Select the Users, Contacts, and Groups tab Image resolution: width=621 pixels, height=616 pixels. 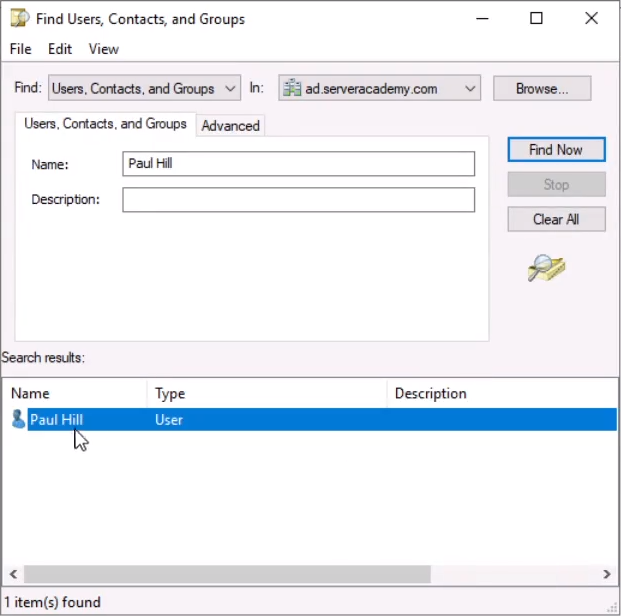[105, 124]
